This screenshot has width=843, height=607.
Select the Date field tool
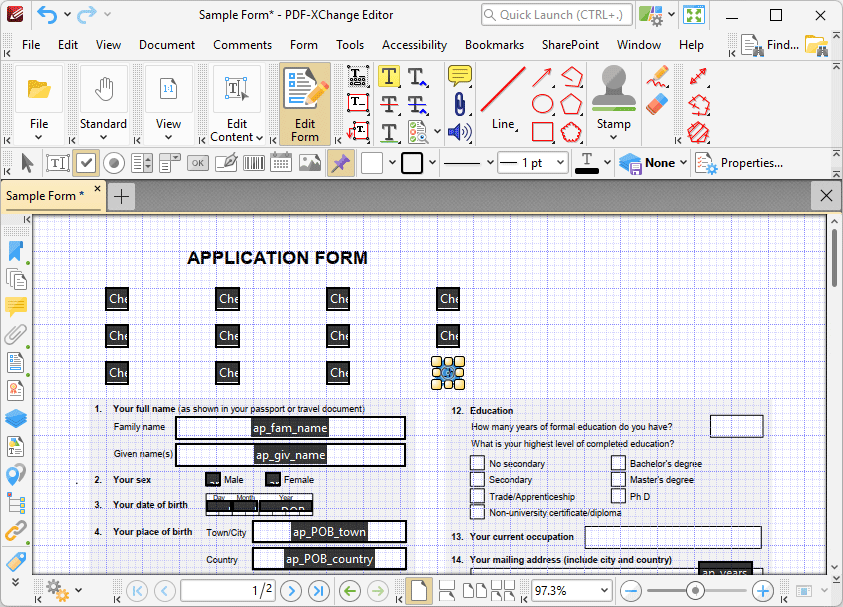tap(281, 163)
